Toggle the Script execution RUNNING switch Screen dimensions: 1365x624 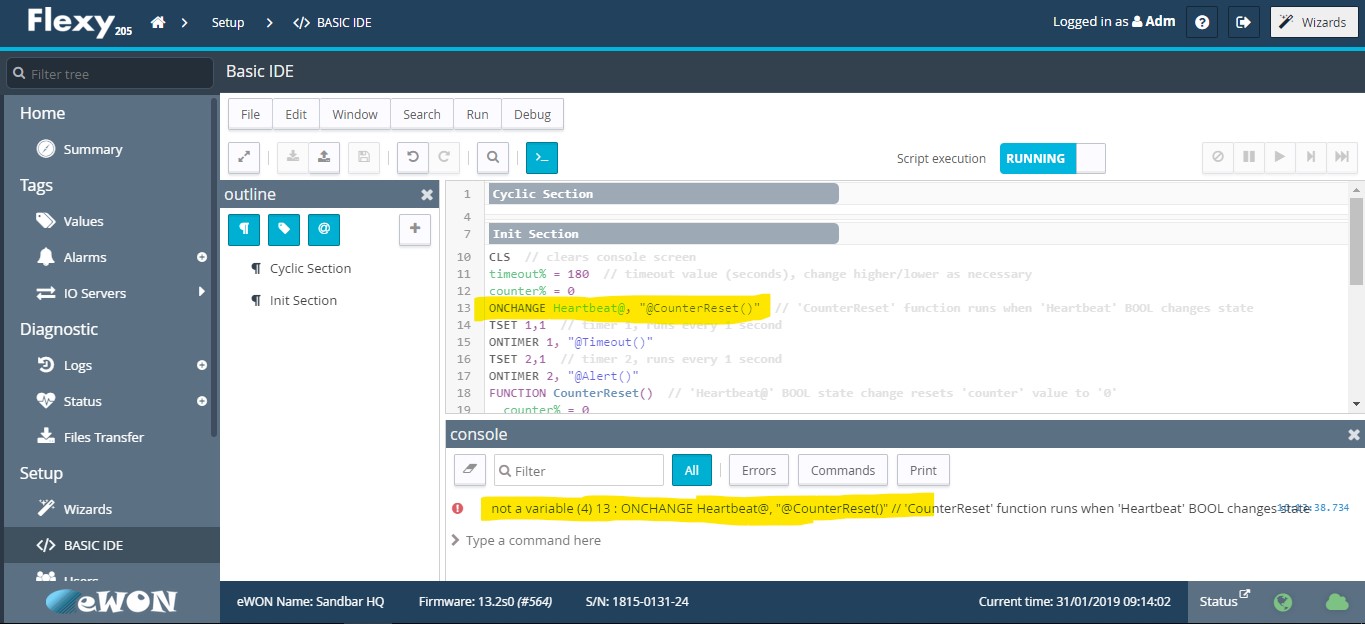tap(1052, 157)
